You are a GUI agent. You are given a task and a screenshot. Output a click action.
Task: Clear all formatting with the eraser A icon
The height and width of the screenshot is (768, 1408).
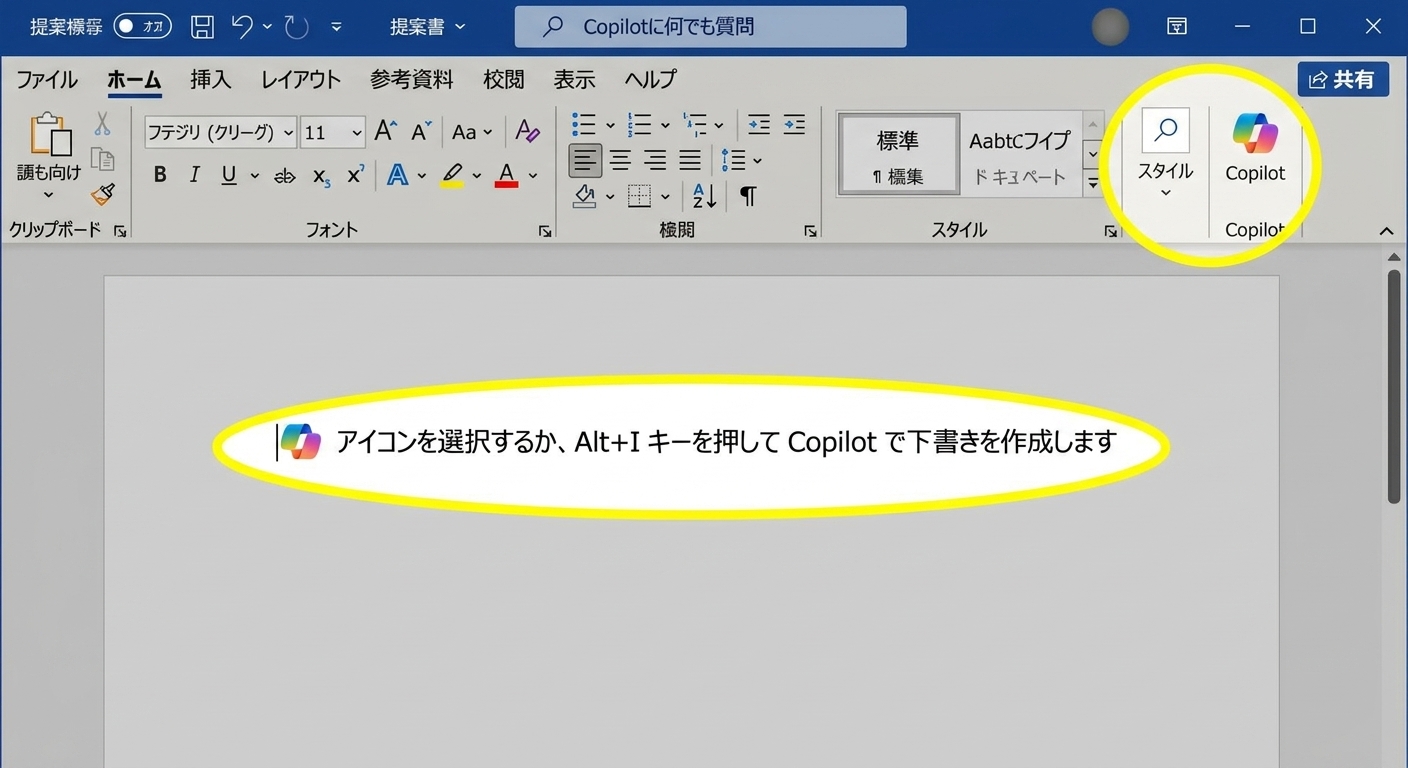527,131
